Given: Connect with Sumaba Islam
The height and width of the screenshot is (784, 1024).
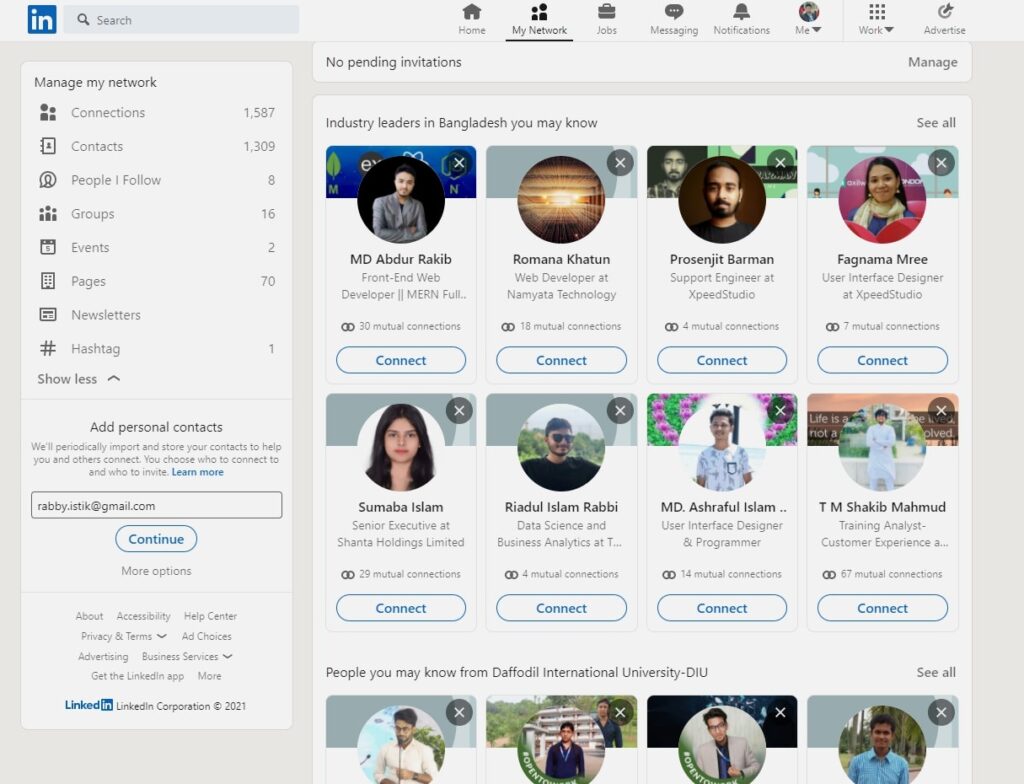Looking at the screenshot, I should coord(401,608).
